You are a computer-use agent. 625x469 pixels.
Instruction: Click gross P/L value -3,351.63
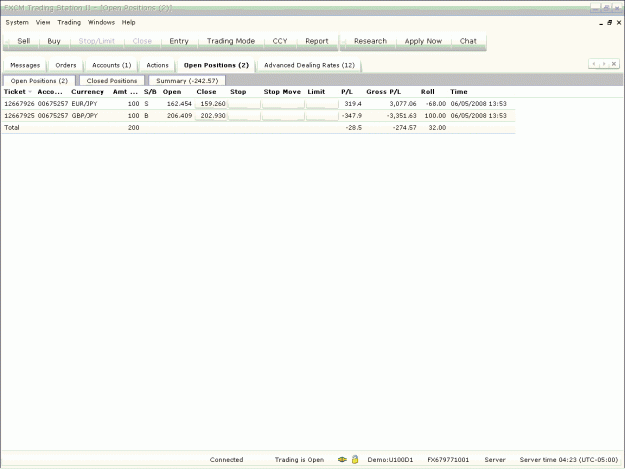pos(401,116)
